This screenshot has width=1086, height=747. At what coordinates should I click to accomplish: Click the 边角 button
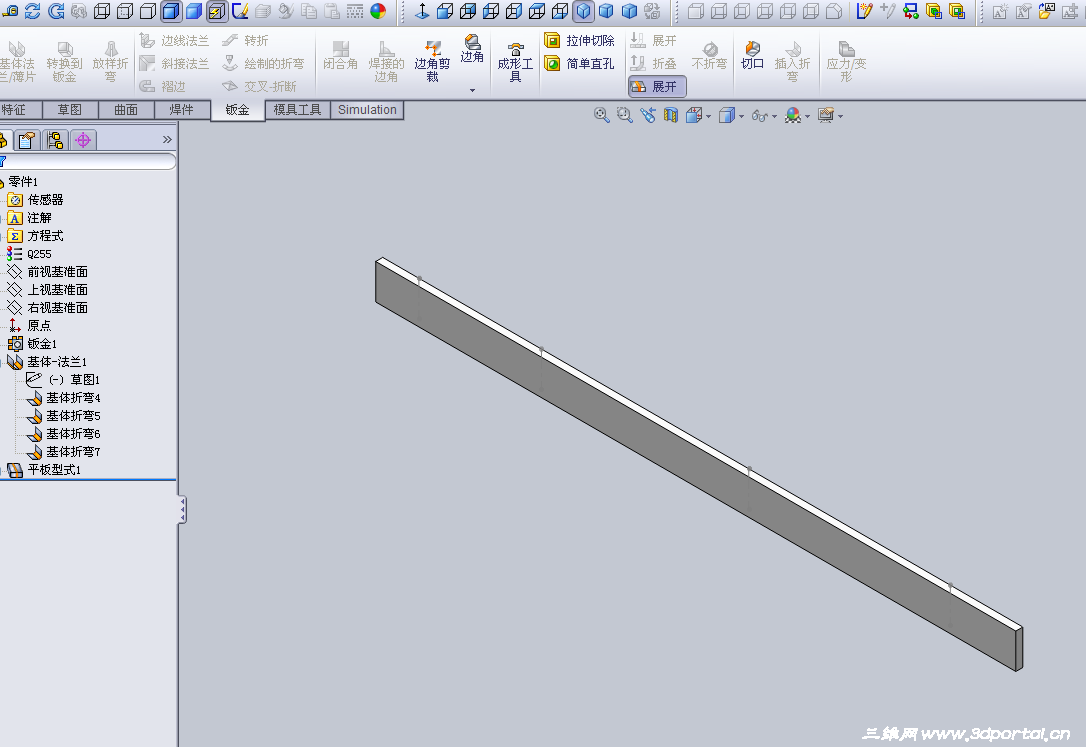(x=472, y=48)
